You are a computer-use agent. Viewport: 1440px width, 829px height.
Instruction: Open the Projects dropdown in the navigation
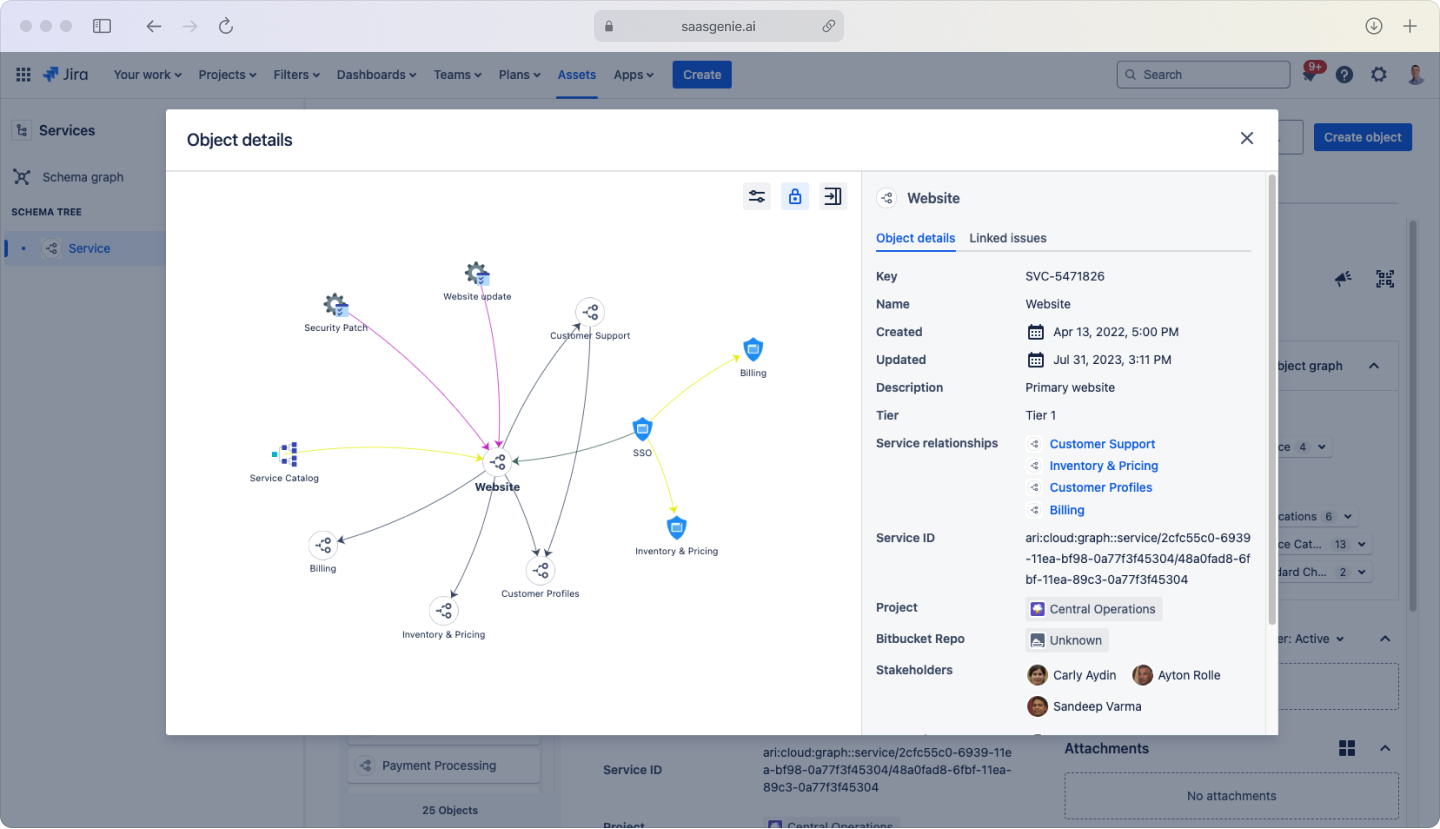pos(226,74)
